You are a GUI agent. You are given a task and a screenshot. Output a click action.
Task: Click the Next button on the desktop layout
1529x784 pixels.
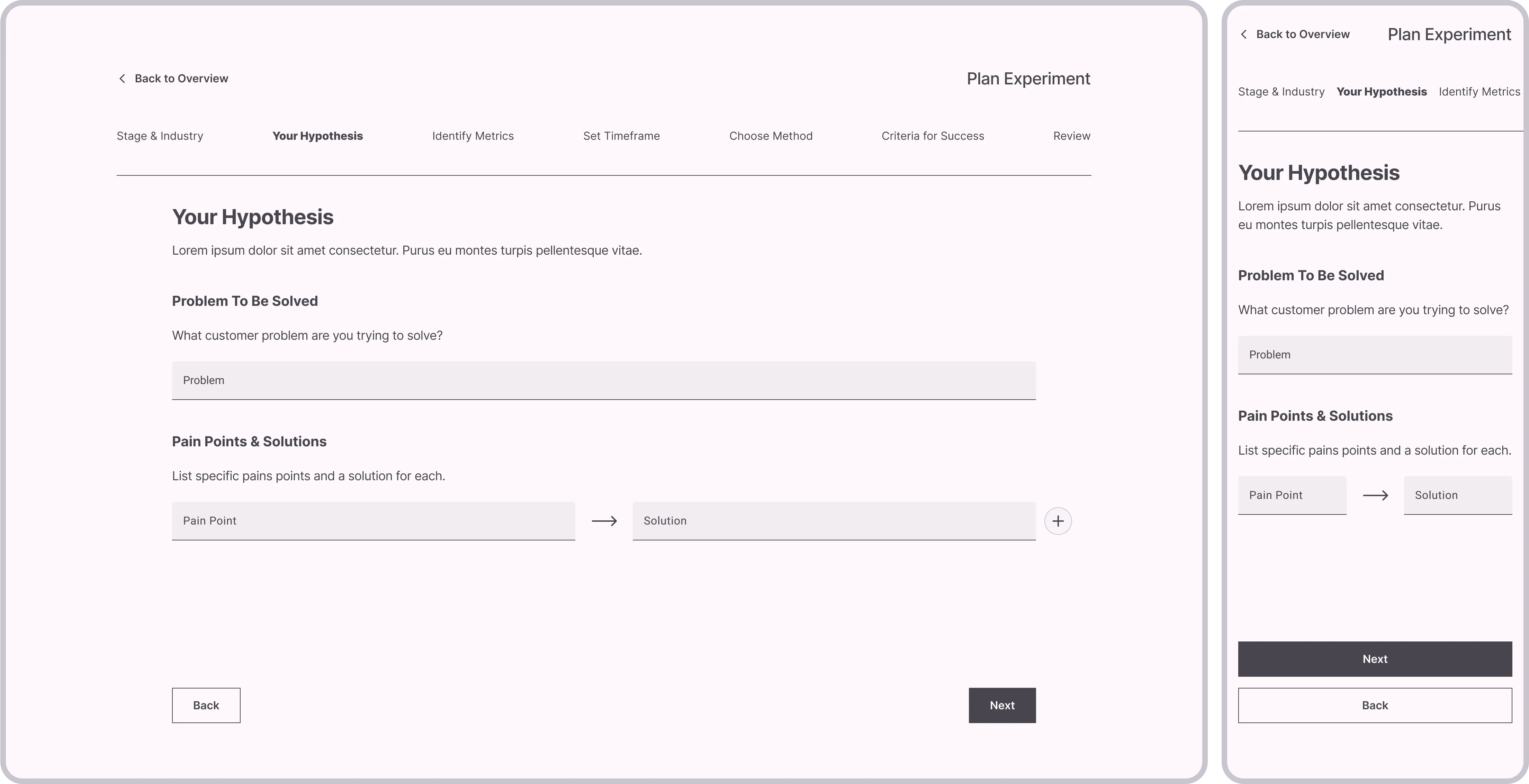1002,705
